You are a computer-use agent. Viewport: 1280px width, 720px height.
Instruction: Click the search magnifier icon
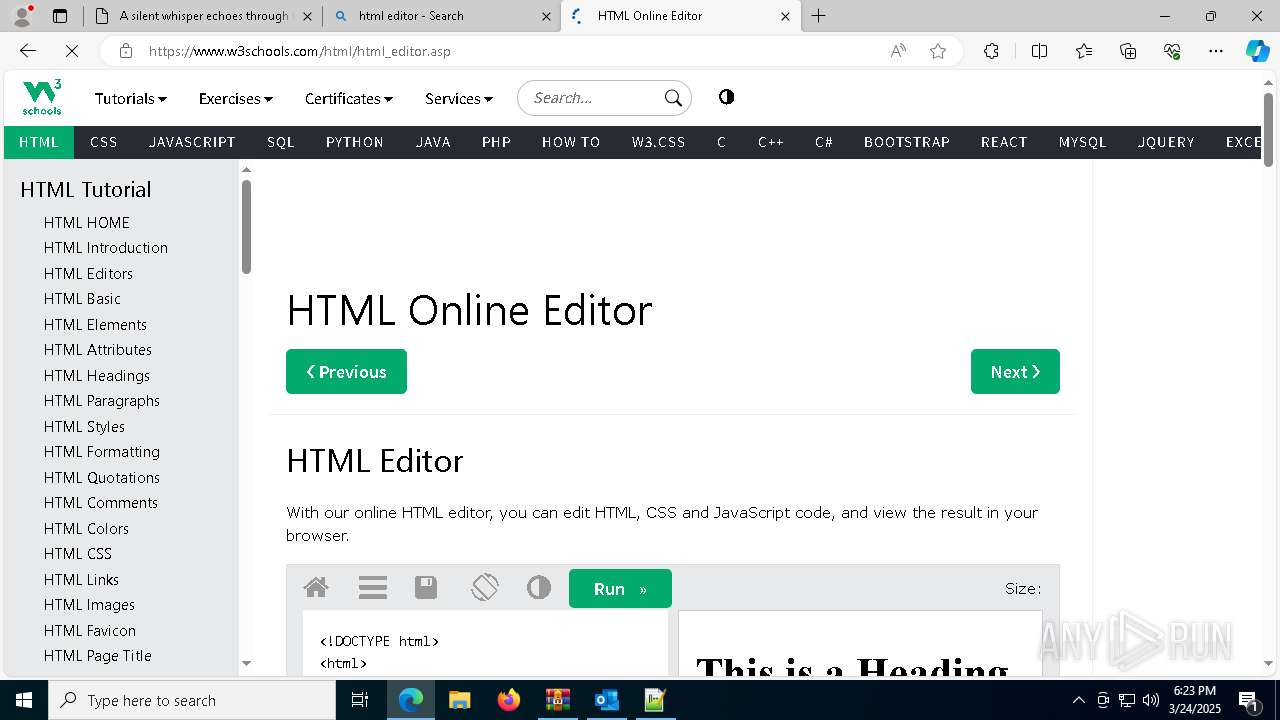[673, 98]
